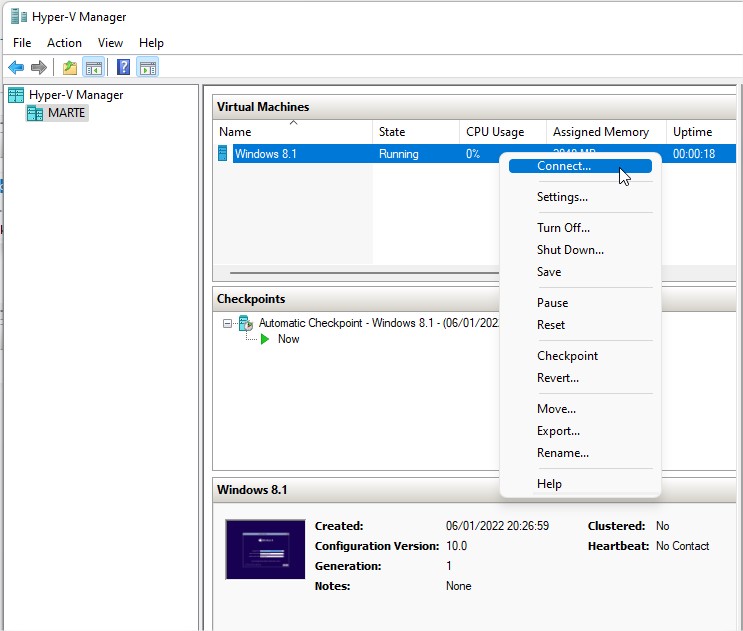This screenshot has width=743, height=631.
Task: Open the View menu
Action: (110, 43)
